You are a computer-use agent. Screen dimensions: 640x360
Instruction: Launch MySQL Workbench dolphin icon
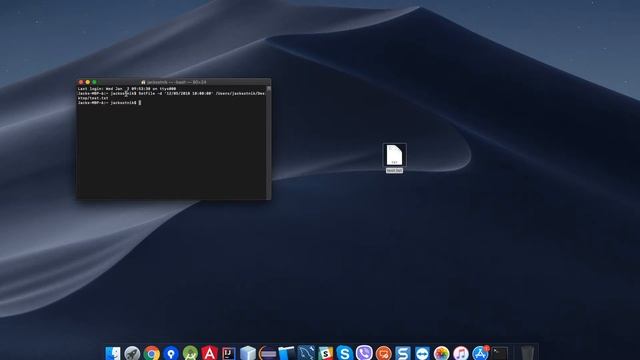click(x=306, y=353)
